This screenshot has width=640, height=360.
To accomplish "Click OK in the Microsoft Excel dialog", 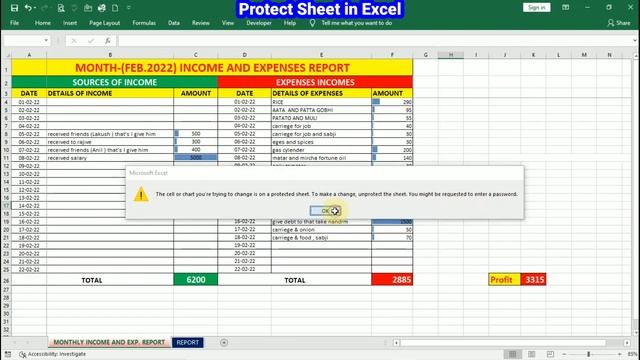I will (x=325, y=211).
